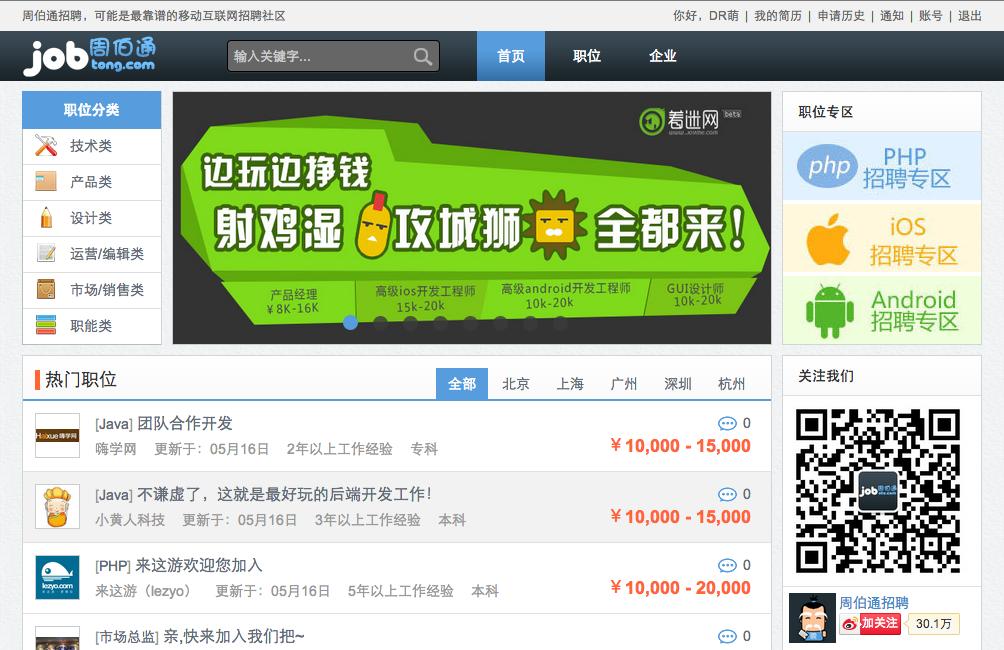Click the search magnifier icon

click(x=422, y=56)
